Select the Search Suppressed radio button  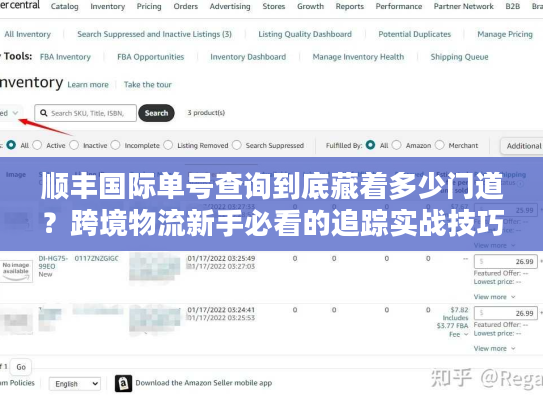[237, 145]
